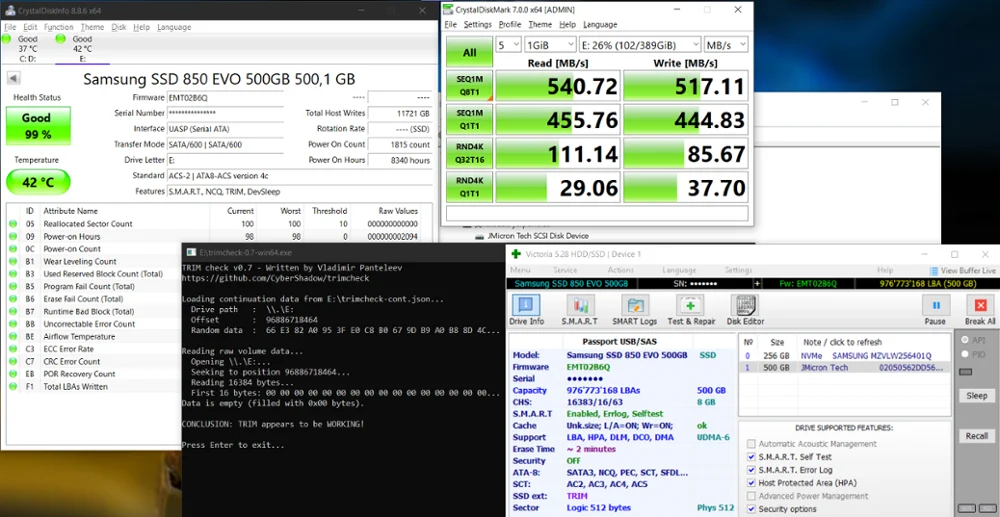
Task: Toggle S.M.A.R.T. Self Test checkbox
Action: tap(751, 457)
